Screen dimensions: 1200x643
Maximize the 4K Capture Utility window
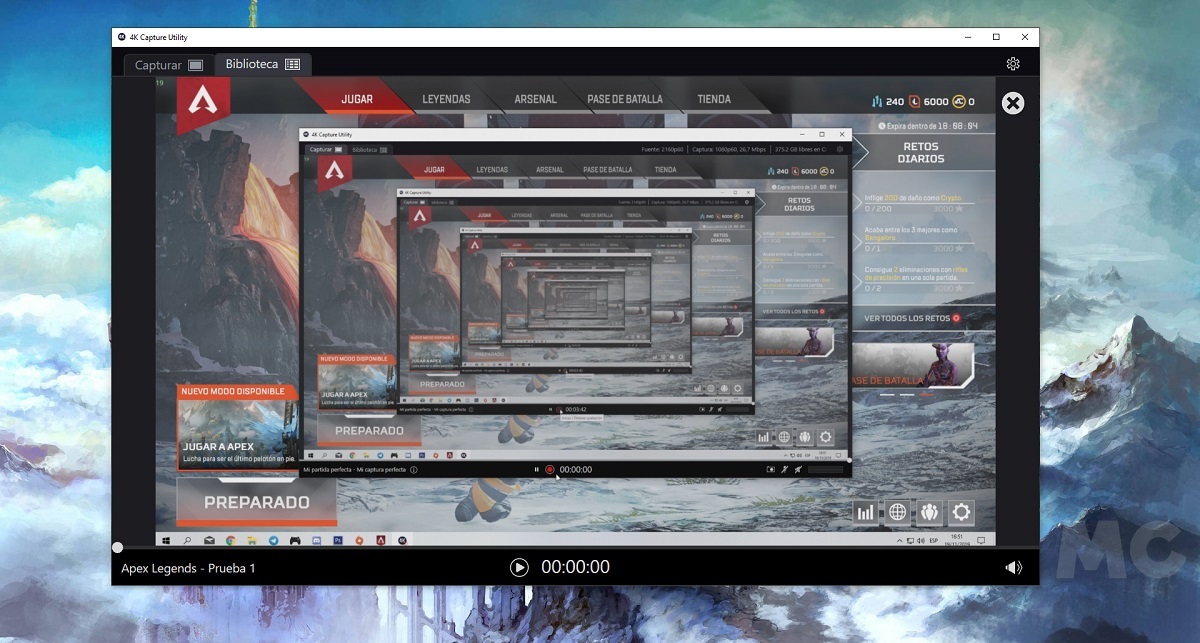tap(996, 37)
